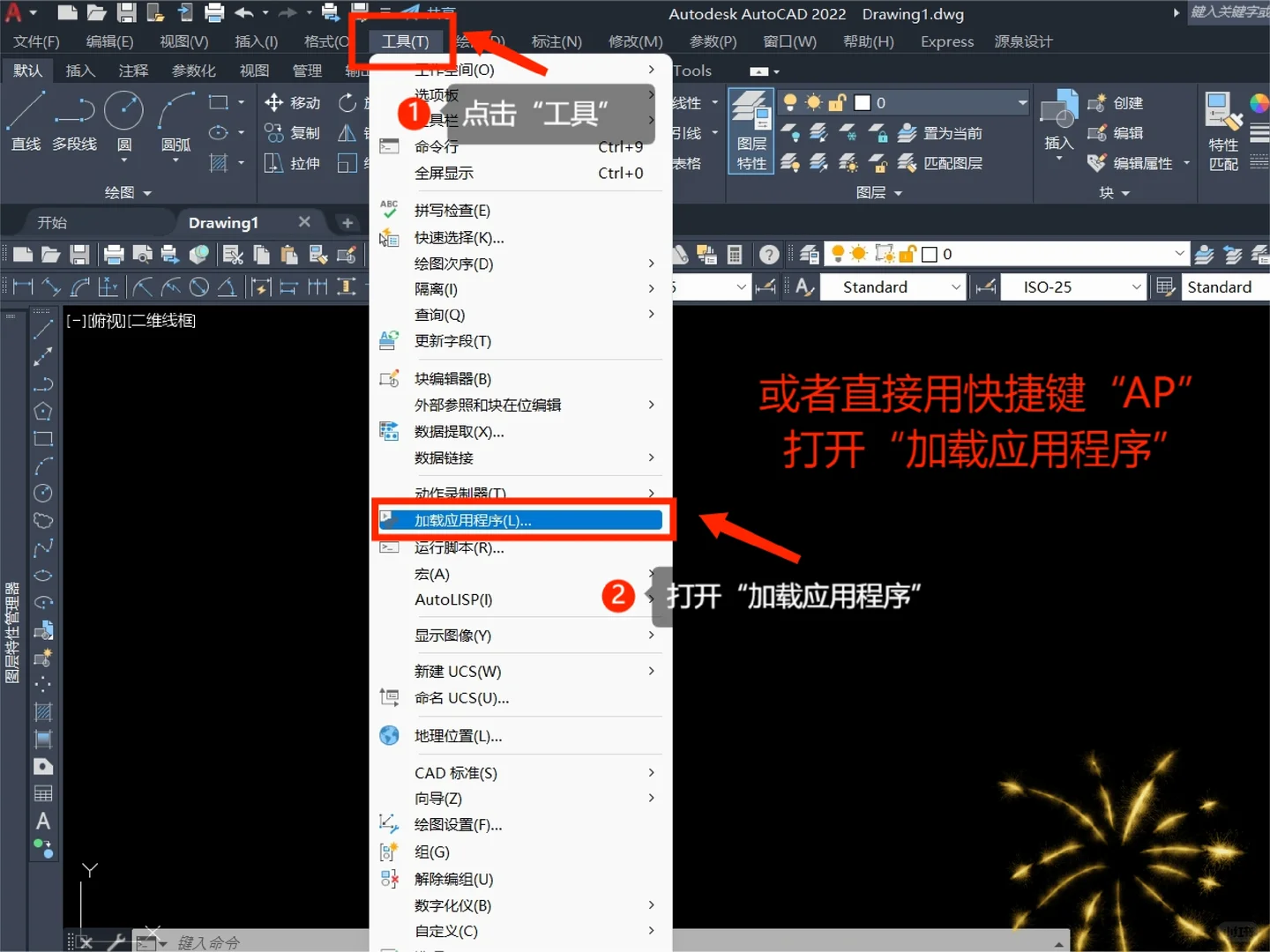Expand the 绘图 panel with its arrow

click(148, 192)
